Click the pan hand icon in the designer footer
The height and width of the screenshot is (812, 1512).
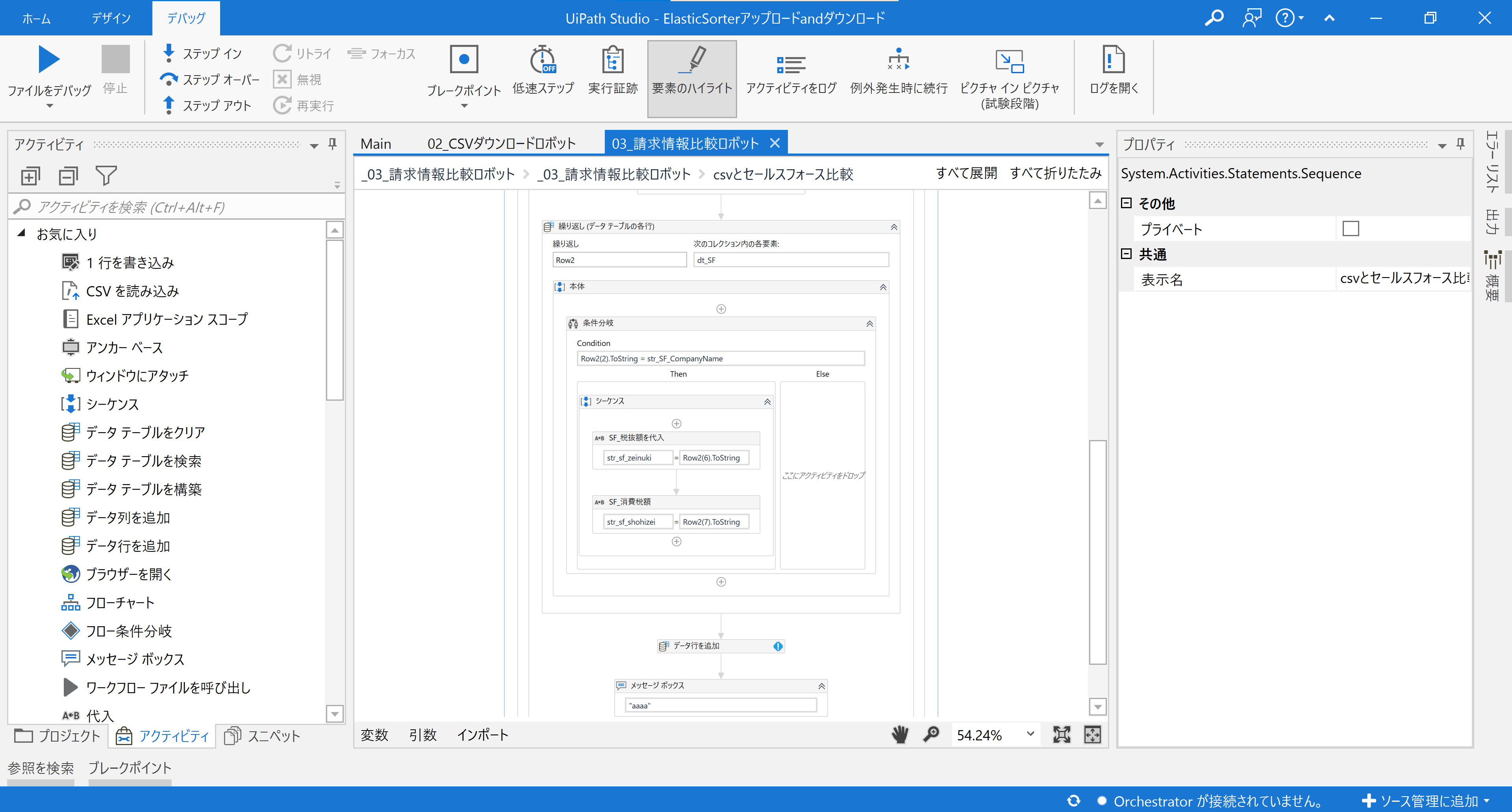pos(900,734)
